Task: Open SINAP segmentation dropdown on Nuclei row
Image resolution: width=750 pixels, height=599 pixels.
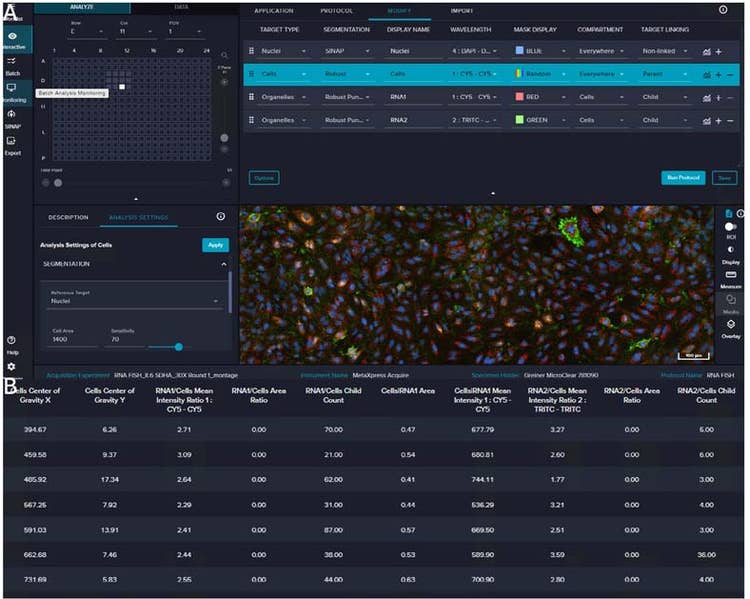Action: 347,51
